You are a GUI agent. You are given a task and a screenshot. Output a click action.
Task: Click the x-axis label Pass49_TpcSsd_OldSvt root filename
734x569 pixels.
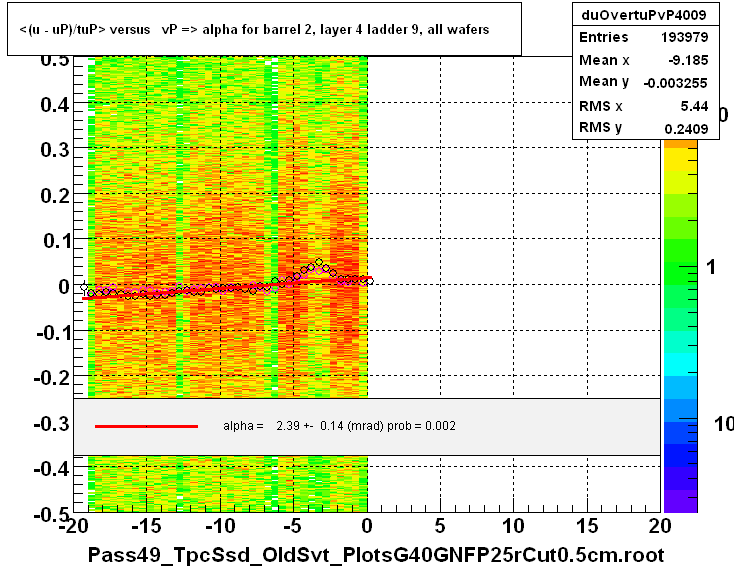click(x=376, y=555)
